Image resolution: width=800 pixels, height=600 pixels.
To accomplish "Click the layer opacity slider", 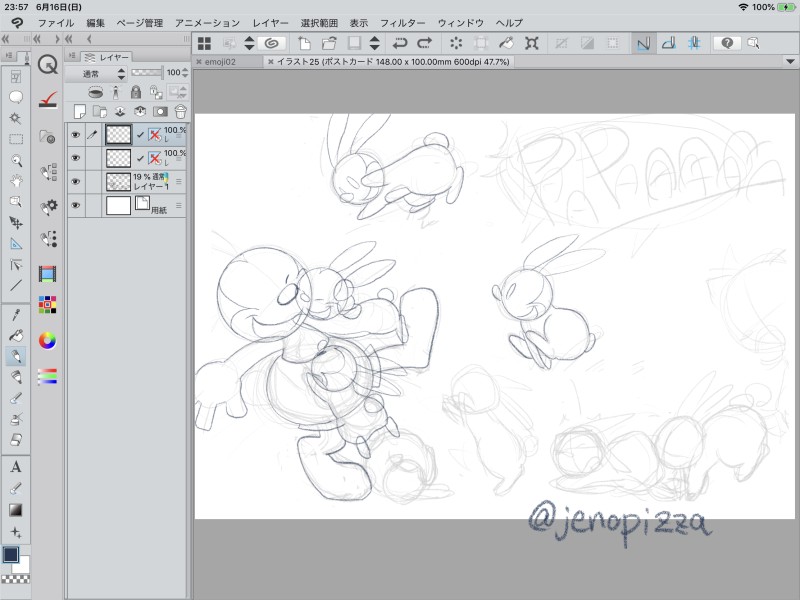I will (147, 73).
